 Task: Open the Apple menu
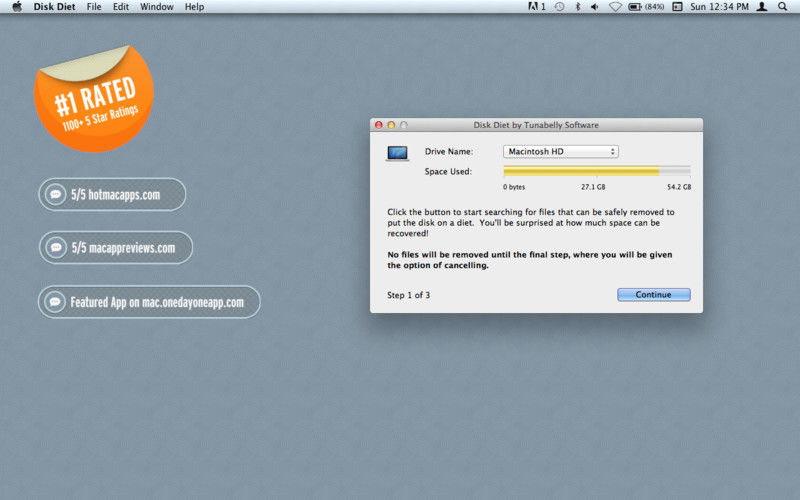click(x=17, y=7)
